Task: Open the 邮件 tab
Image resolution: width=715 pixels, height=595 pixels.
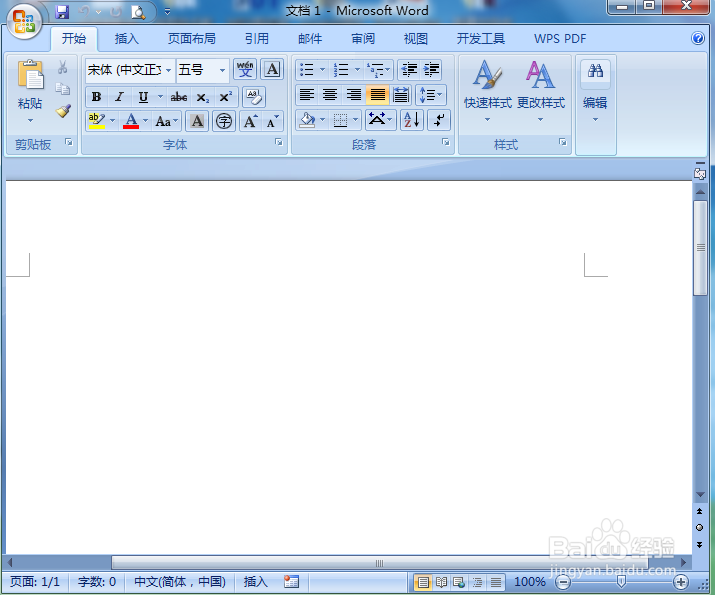Action: (x=310, y=39)
